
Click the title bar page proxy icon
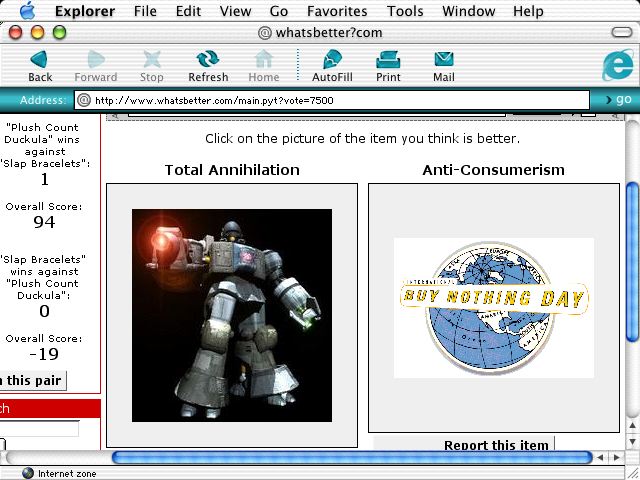point(265,33)
